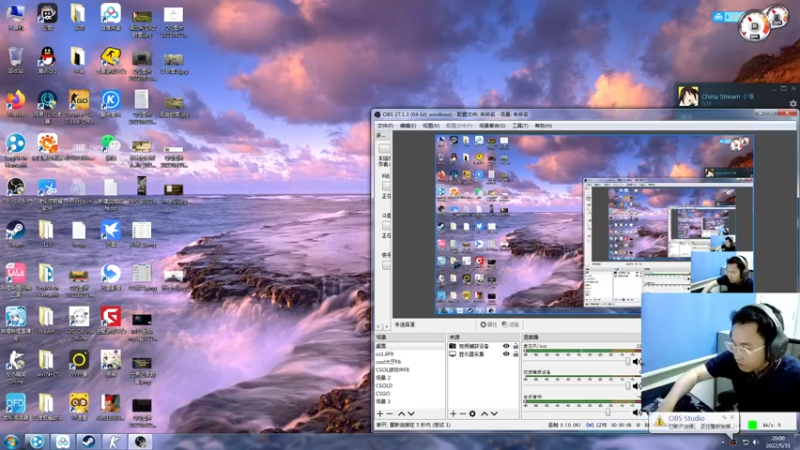This screenshot has width=800, height=450.
Task: Click the Counter-Strike icon in the taskbar
Action: point(114,442)
